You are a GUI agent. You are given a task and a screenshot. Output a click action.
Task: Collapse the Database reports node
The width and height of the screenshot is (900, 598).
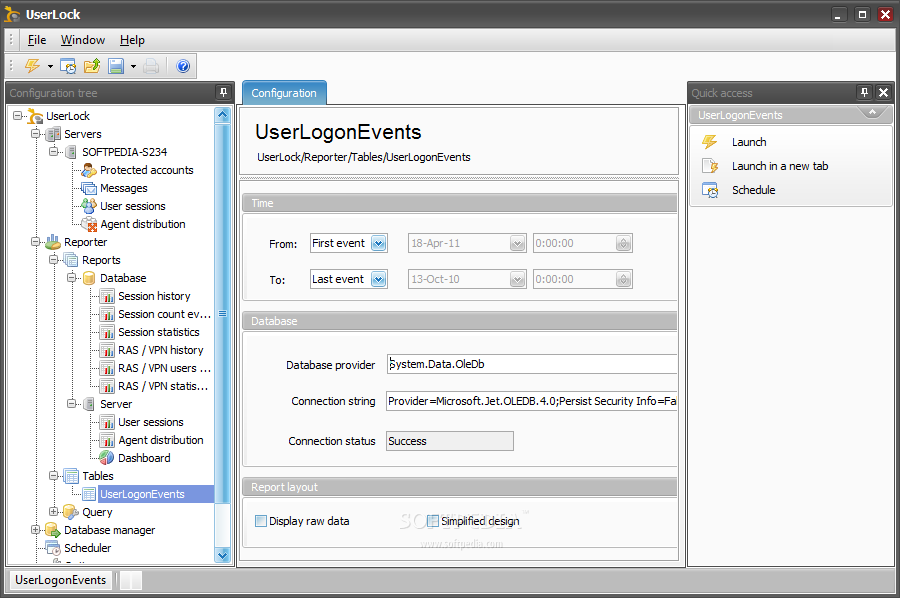tap(71, 278)
